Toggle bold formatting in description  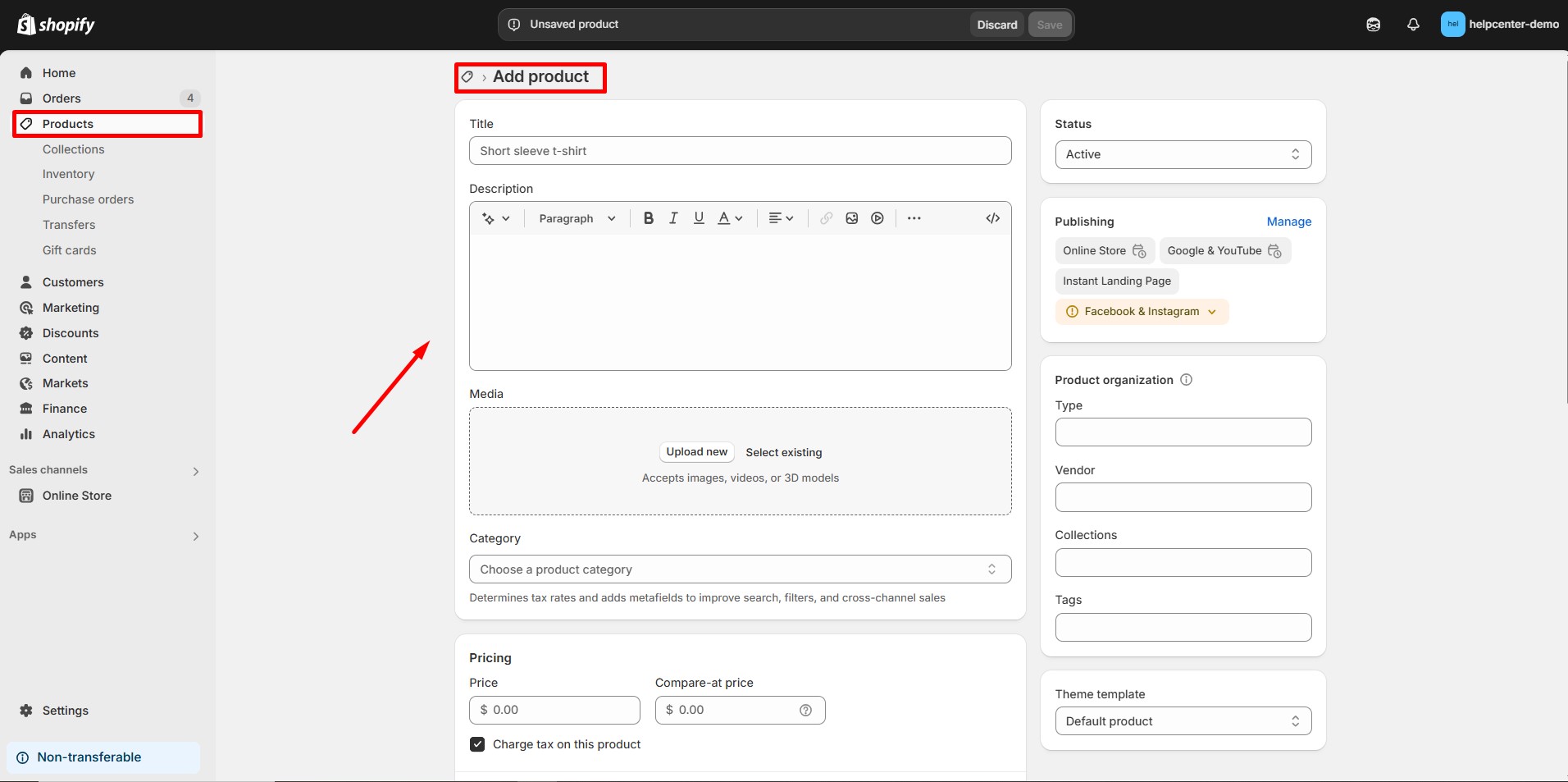[x=648, y=218]
